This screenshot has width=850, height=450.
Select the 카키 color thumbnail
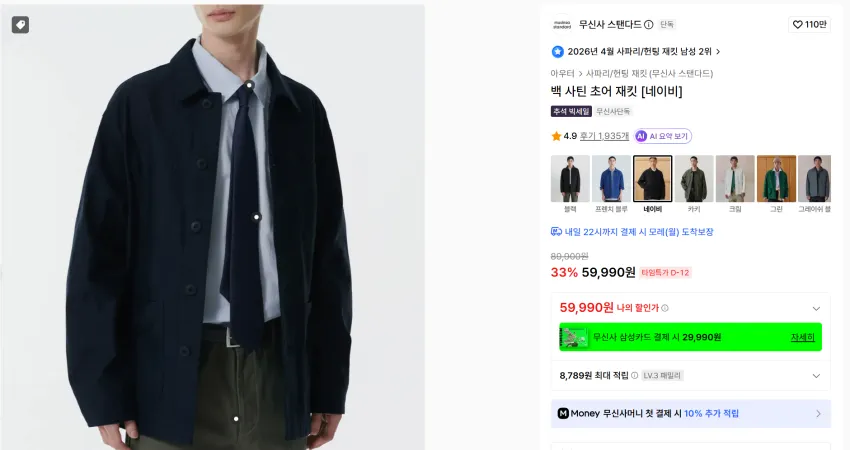pyautogui.click(x=694, y=184)
